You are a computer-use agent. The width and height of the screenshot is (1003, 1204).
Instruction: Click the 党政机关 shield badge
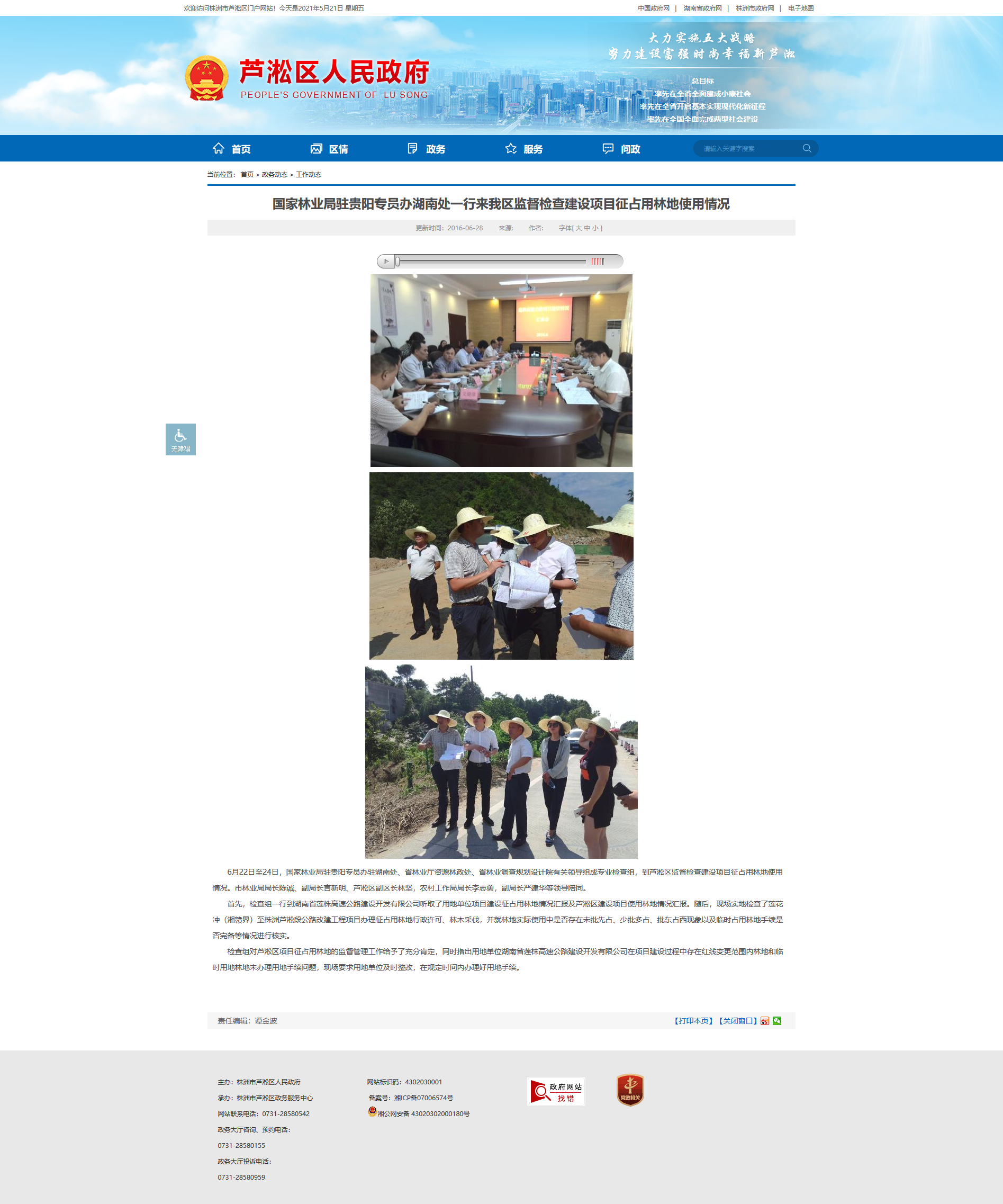[x=630, y=1090]
